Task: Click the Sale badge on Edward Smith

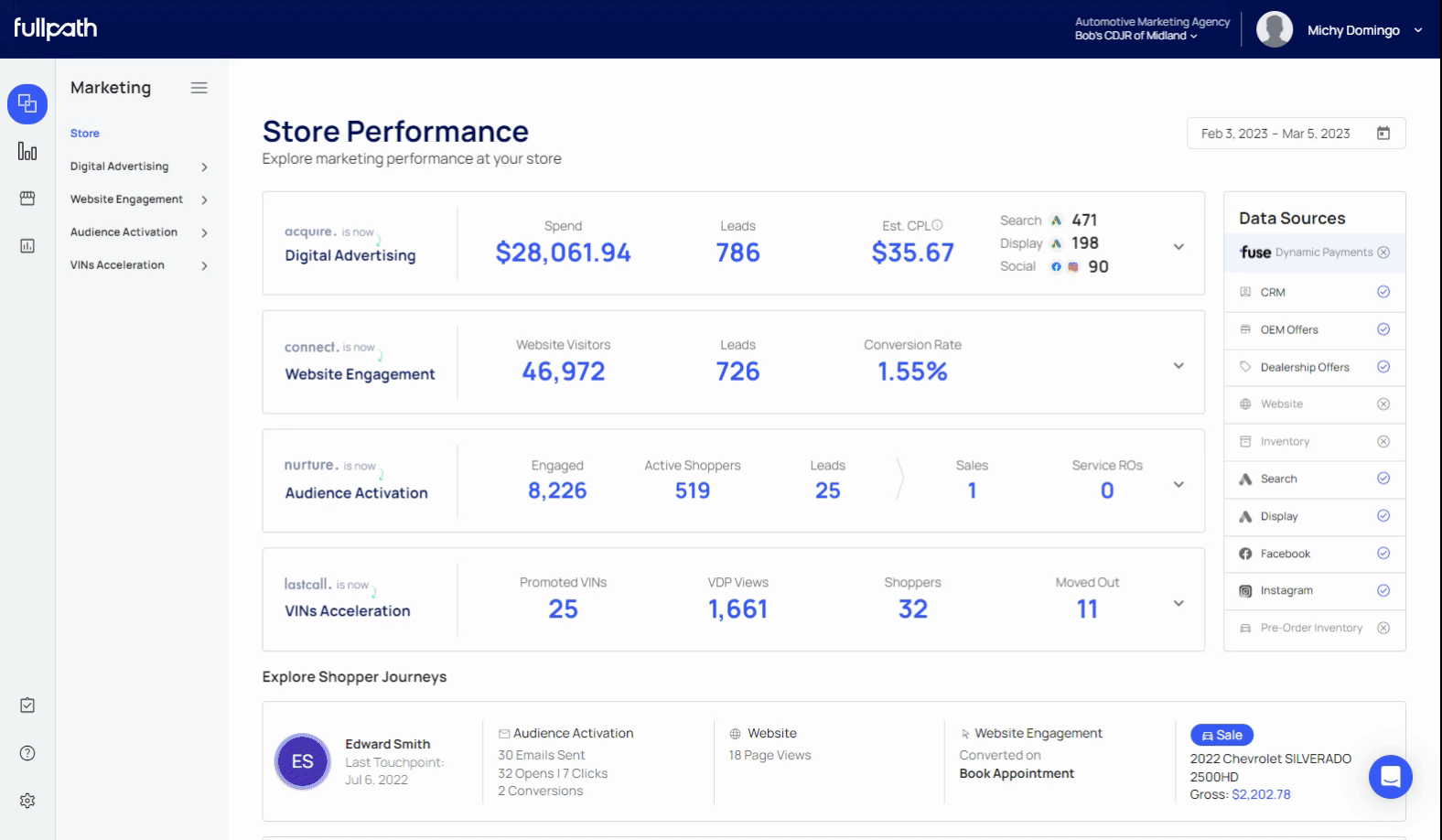Action: tap(1221, 735)
